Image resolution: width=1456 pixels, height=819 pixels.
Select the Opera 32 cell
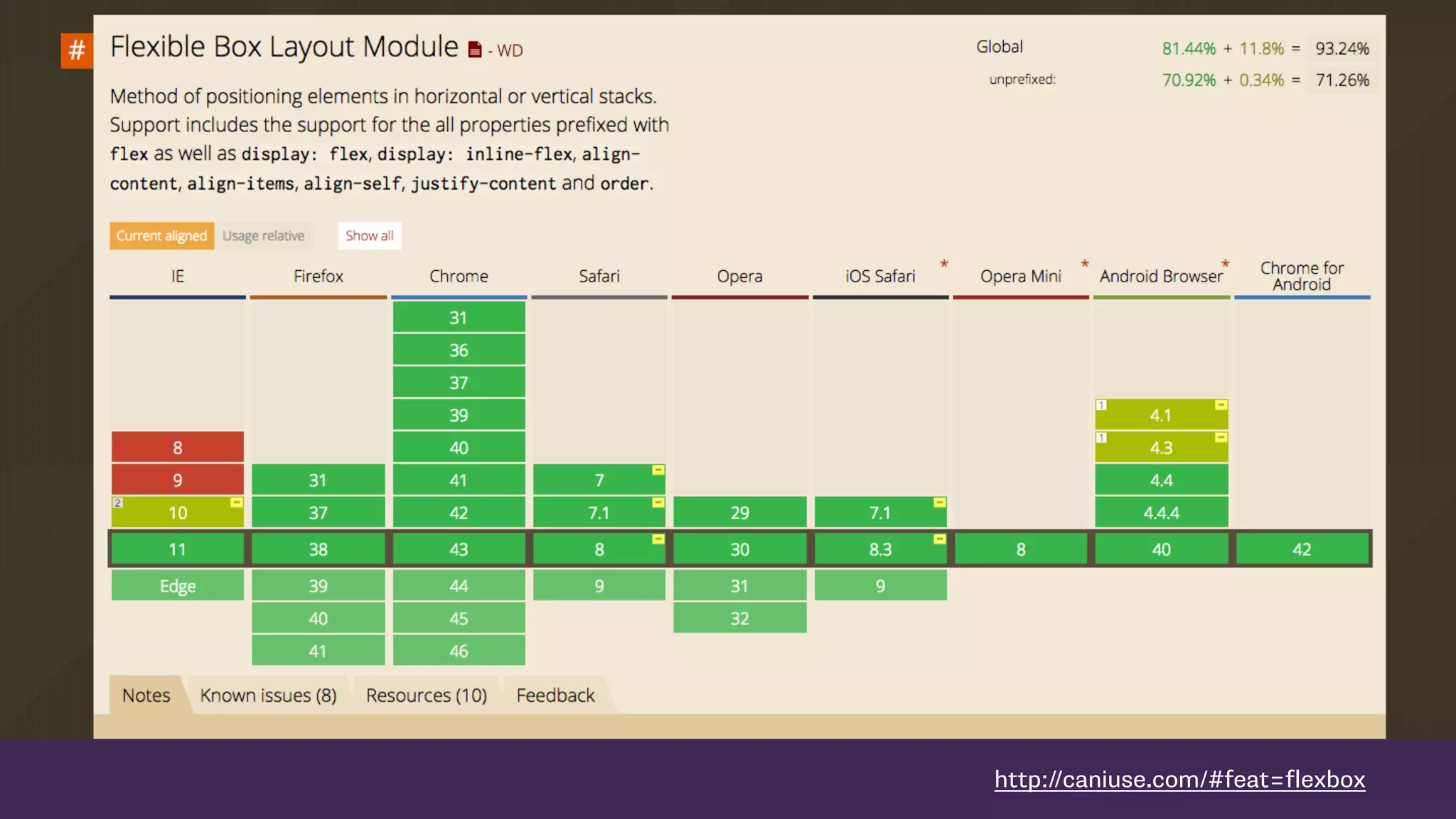tap(740, 618)
